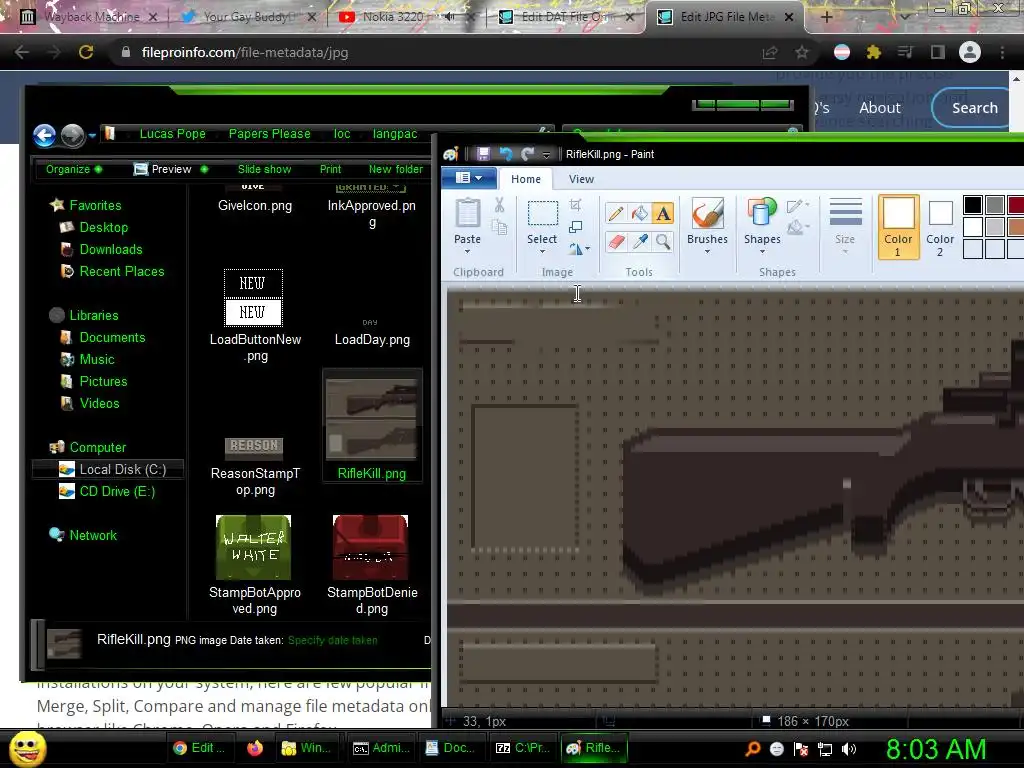Open Downloads in Explorer Favorites
The width and height of the screenshot is (1024, 768).
[110, 249]
